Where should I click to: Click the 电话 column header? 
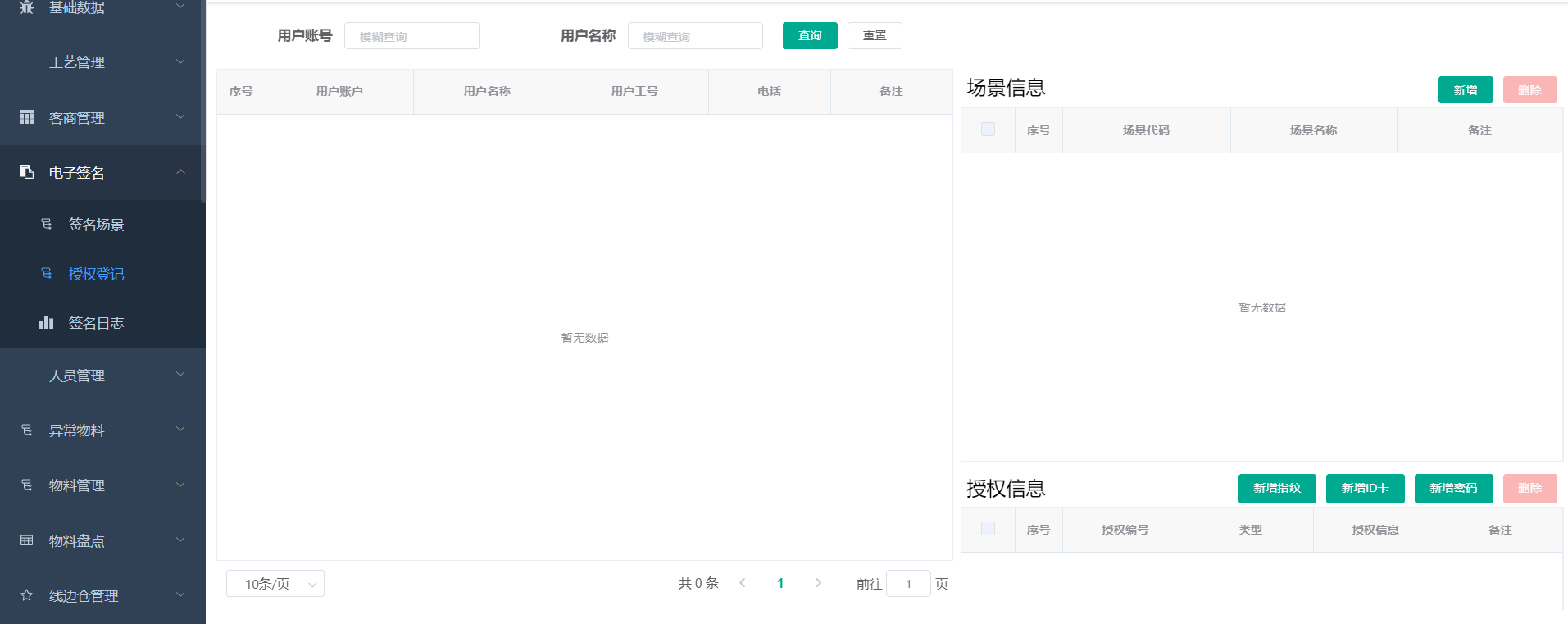[769, 91]
